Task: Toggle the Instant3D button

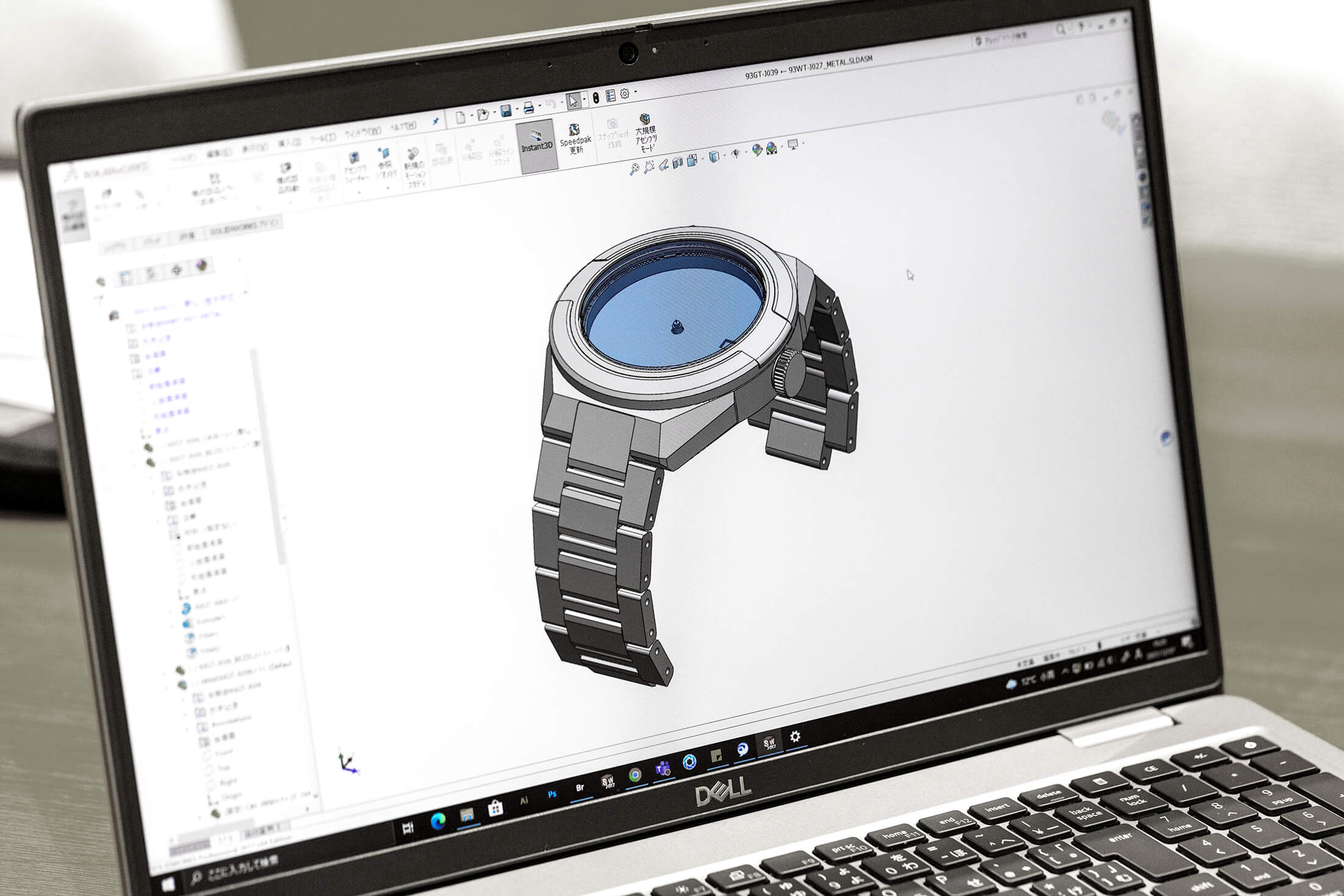Action: pos(536,145)
